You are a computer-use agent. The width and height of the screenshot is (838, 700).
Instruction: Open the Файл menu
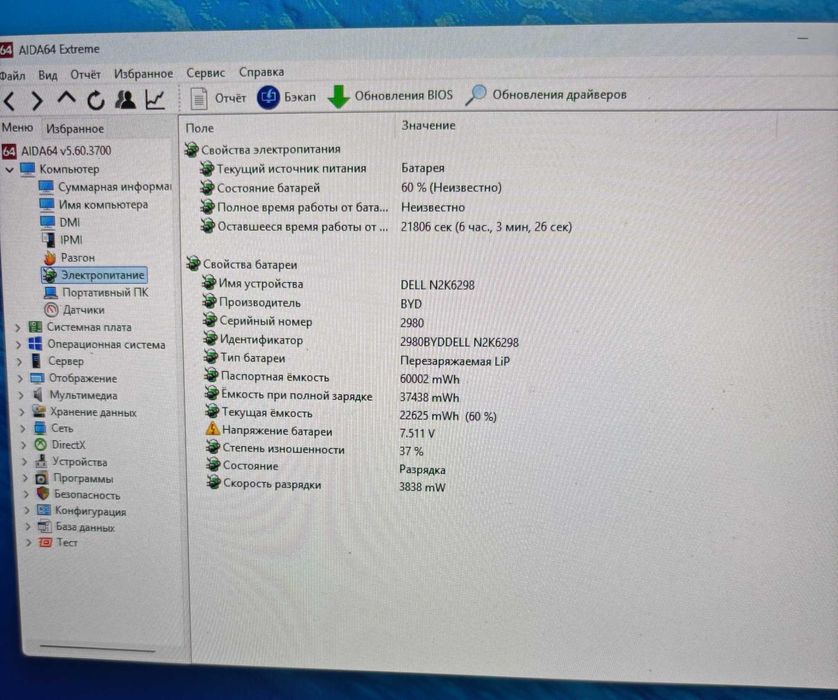(12, 76)
